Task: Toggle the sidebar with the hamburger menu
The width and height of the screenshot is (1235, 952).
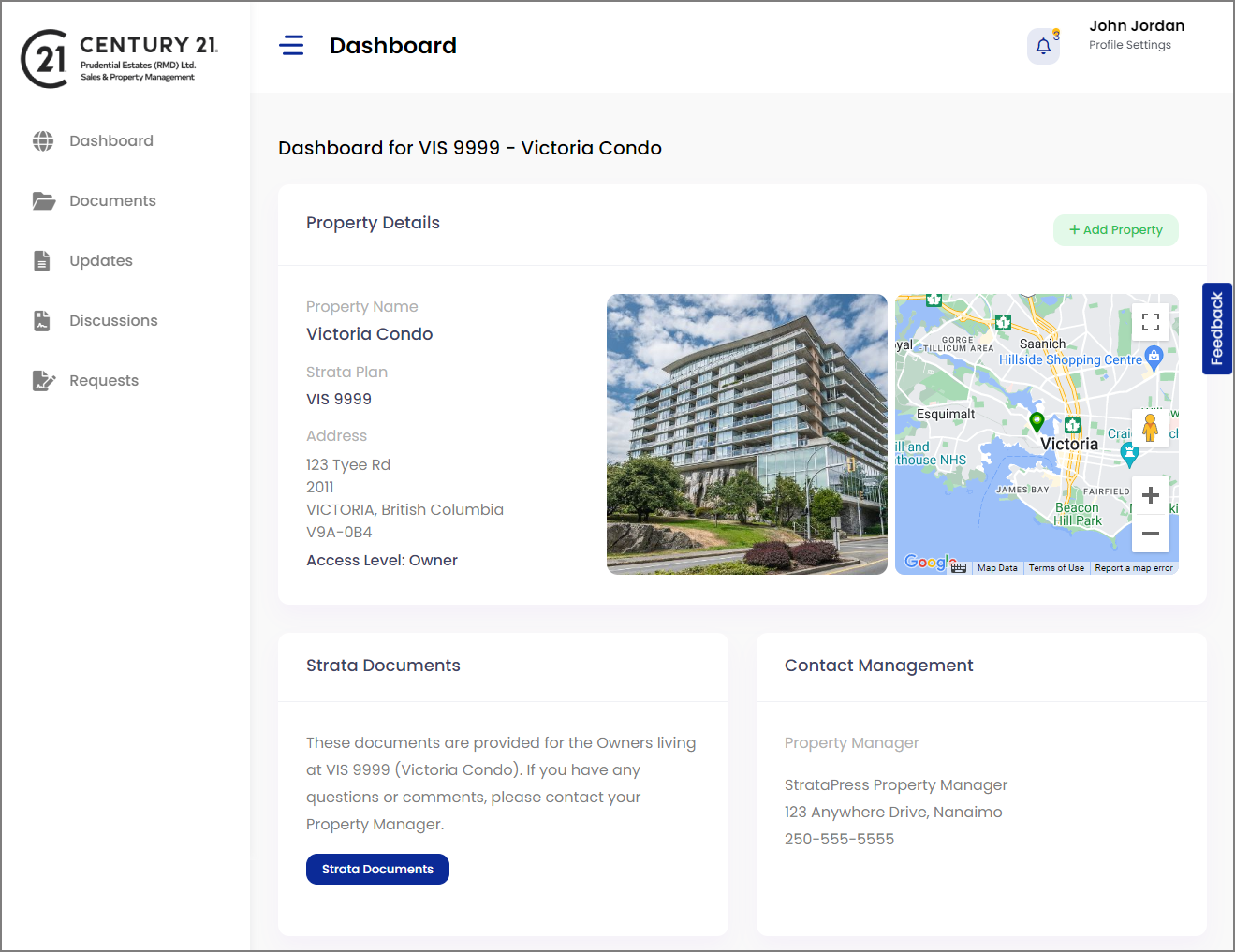Action: tap(291, 44)
